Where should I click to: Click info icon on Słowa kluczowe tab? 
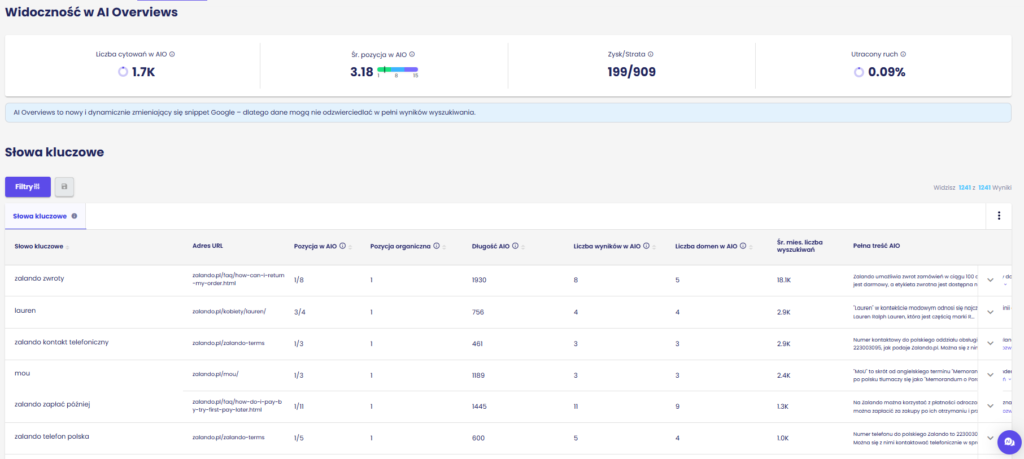point(74,216)
